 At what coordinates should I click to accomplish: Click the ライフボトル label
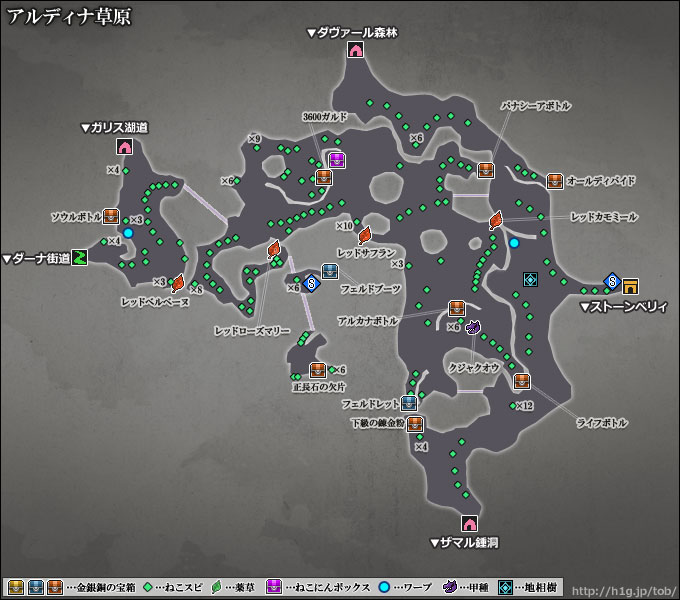[x=602, y=423]
